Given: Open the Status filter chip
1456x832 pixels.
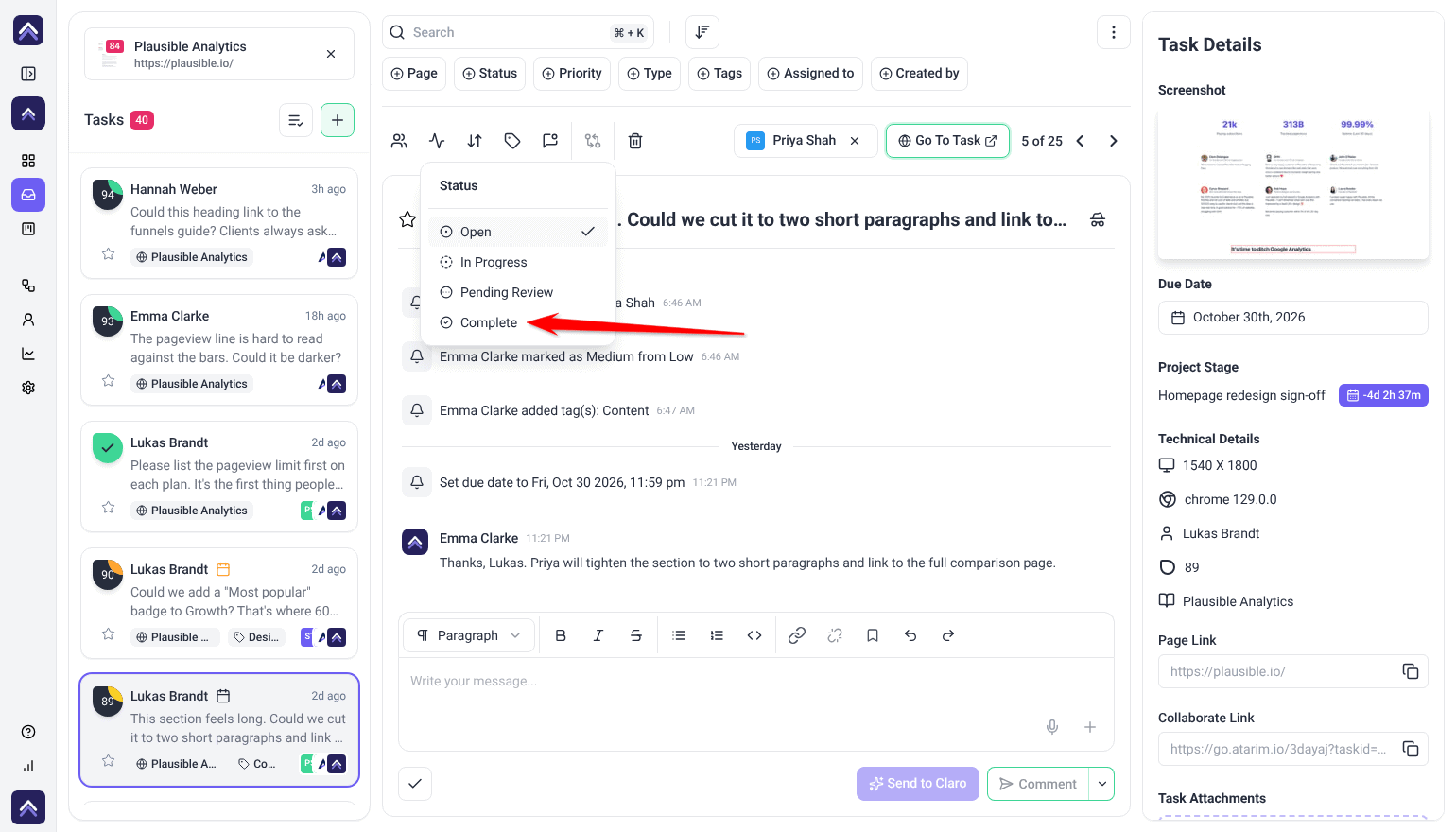Looking at the screenshot, I should click(490, 74).
